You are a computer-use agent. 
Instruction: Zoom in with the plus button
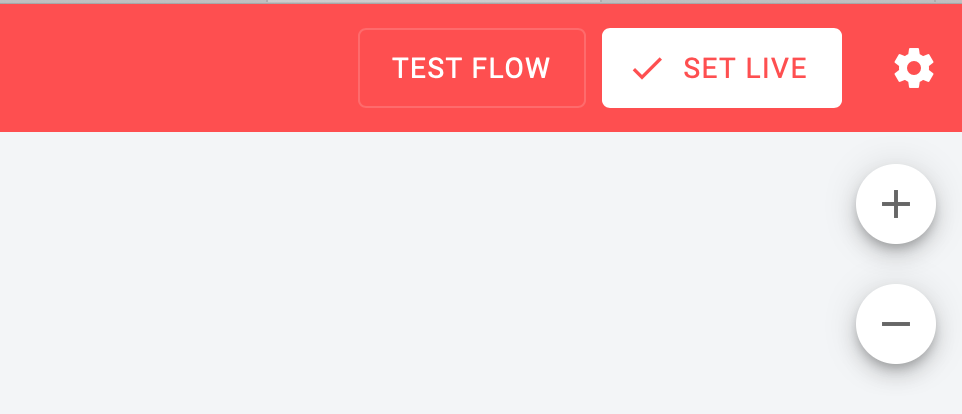pos(895,204)
